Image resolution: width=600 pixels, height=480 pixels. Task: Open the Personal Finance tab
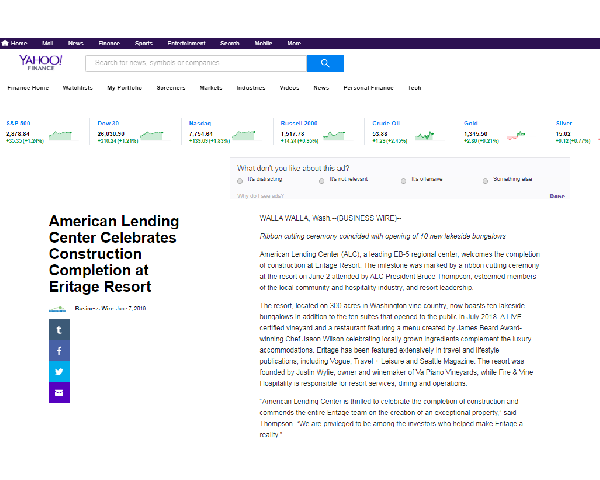click(x=368, y=88)
